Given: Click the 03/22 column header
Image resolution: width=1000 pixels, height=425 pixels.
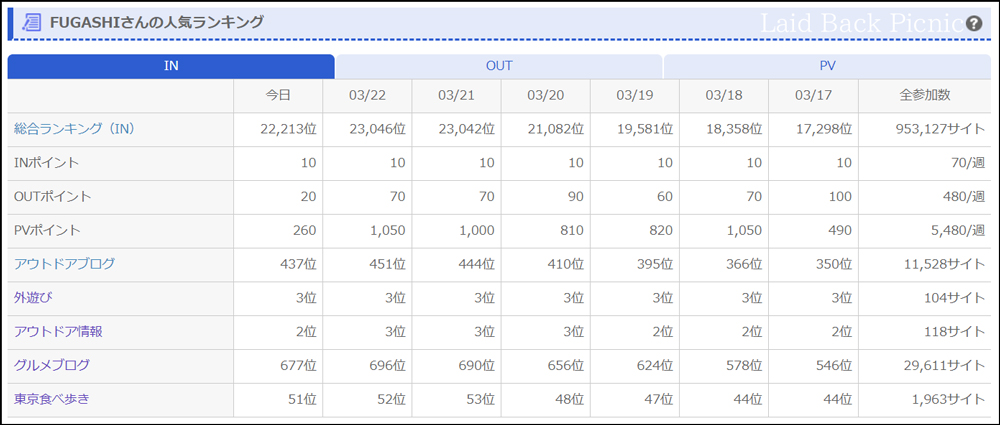Looking at the screenshot, I should pos(367,95).
